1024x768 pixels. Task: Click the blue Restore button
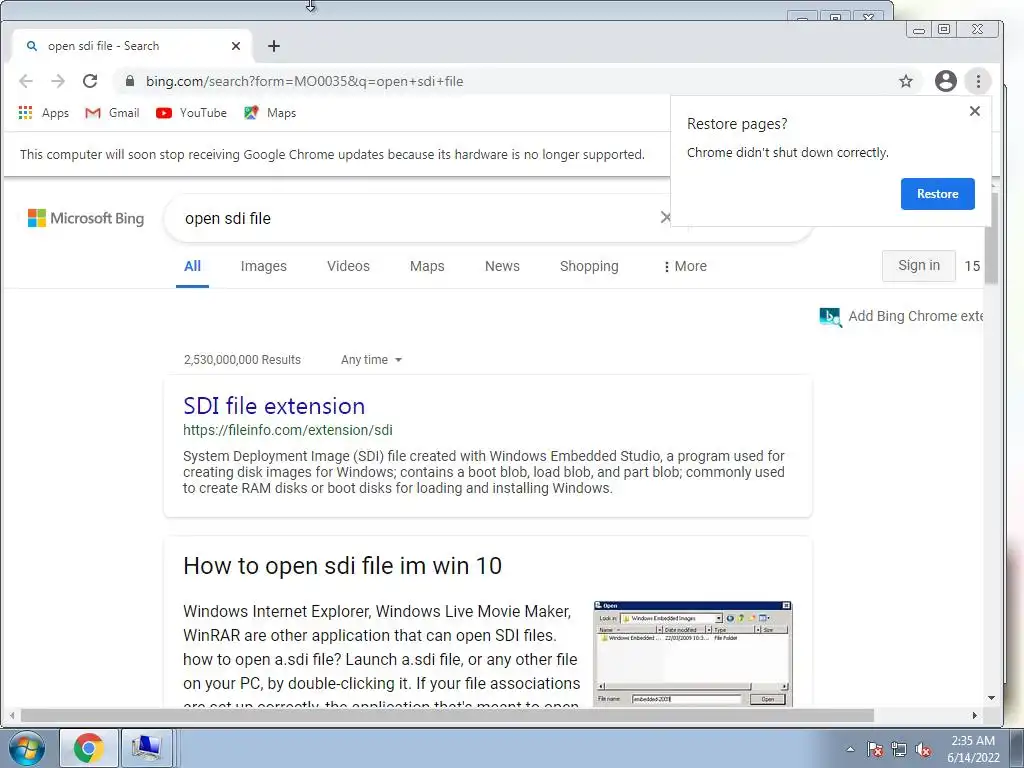pyautogui.click(x=937, y=194)
